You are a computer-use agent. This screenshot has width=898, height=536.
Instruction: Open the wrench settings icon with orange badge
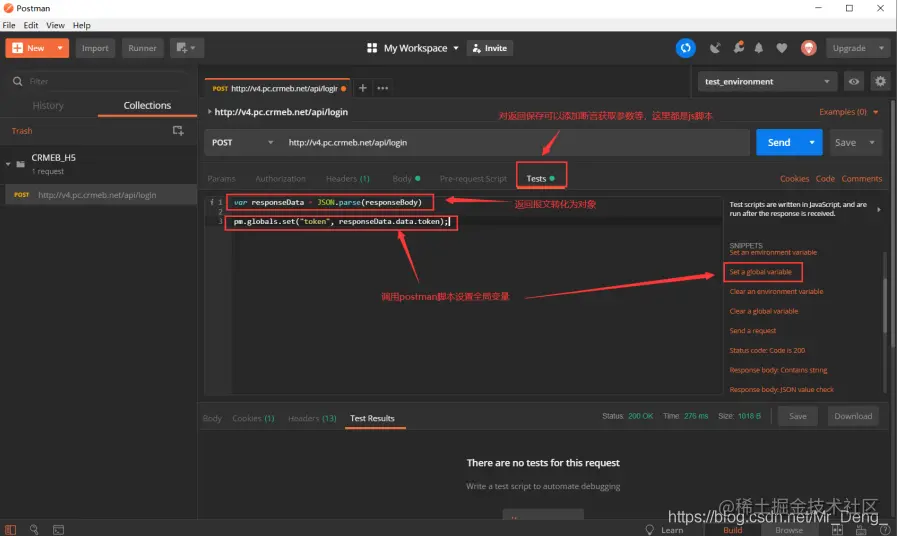coord(739,48)
